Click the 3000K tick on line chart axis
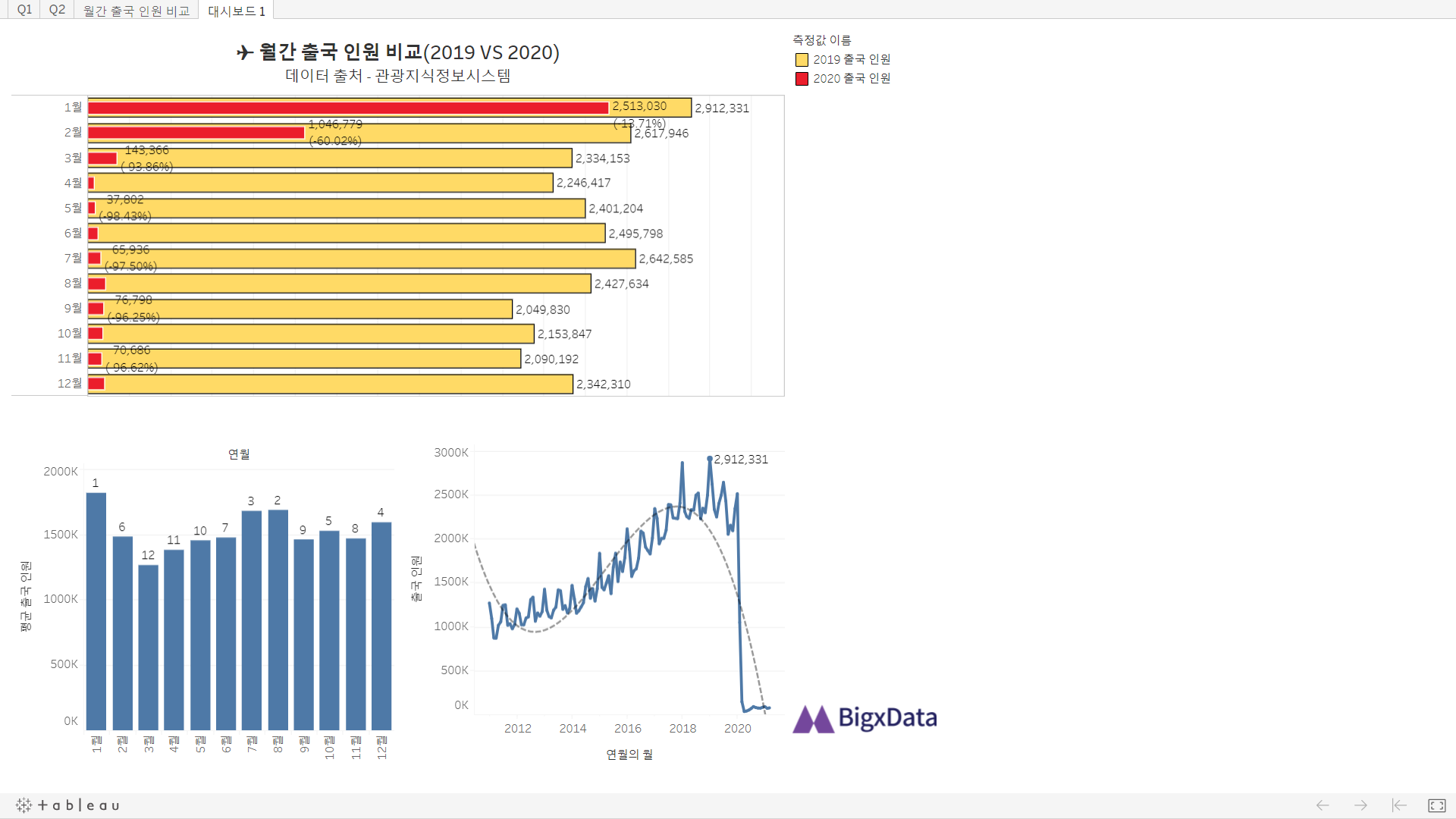The height and width of the screenshot is (819, 1456). tap(451, 453)
